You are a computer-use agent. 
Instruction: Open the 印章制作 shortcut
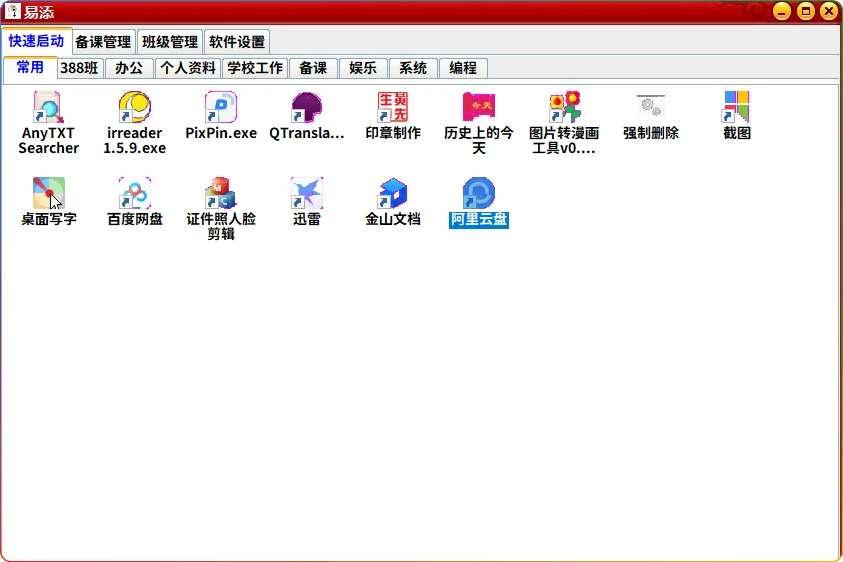point(392,106)
